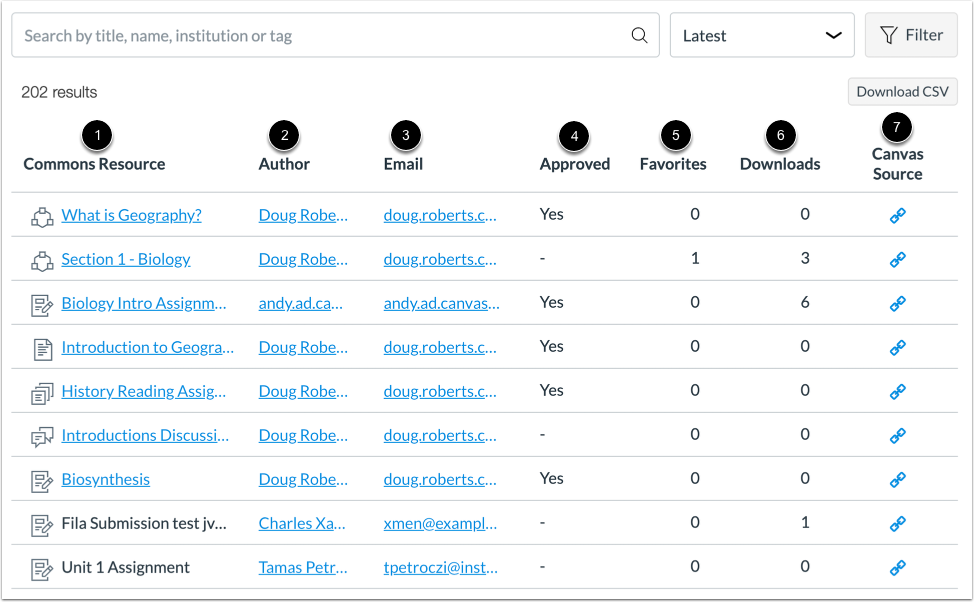Click the Download CSV button
This screenshot has height=602, width=974.
[x=902, y=91]
